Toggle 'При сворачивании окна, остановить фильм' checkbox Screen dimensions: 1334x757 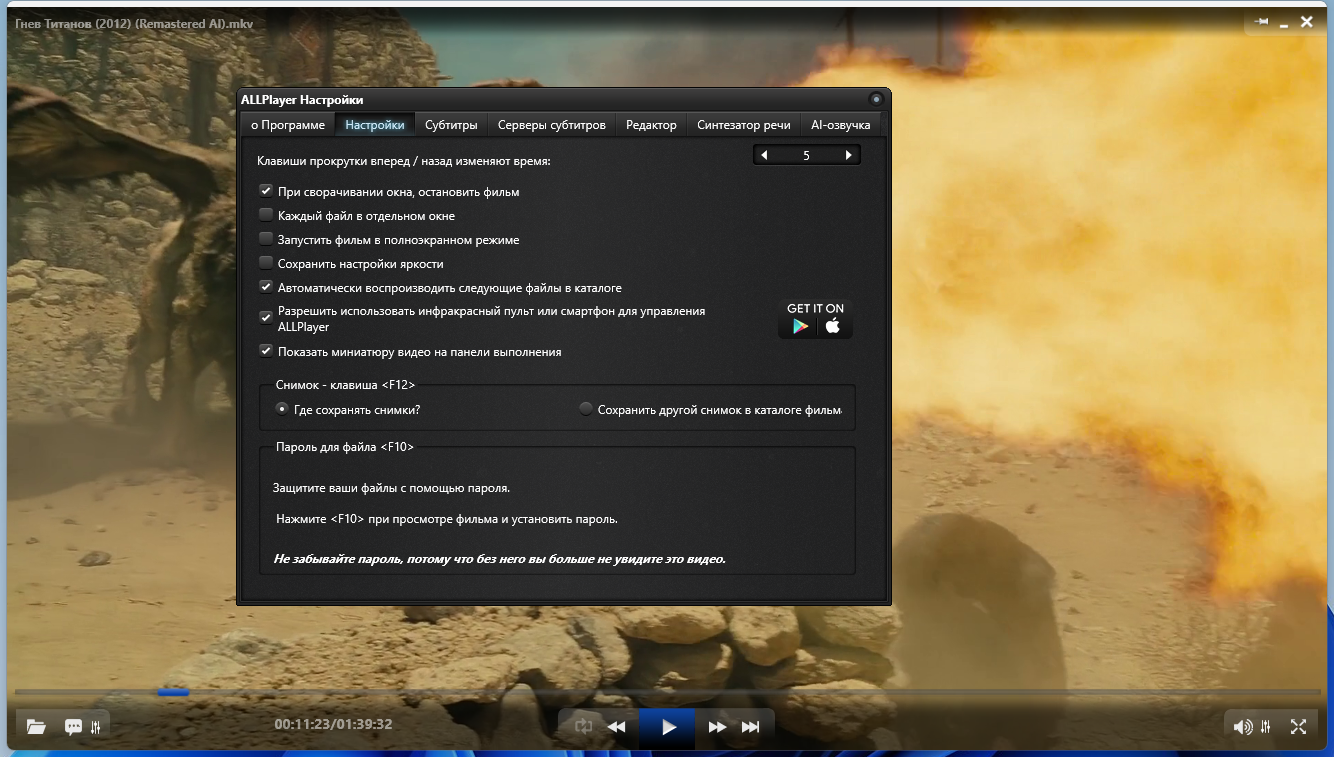pyautogui.click(x=266, y=191)
